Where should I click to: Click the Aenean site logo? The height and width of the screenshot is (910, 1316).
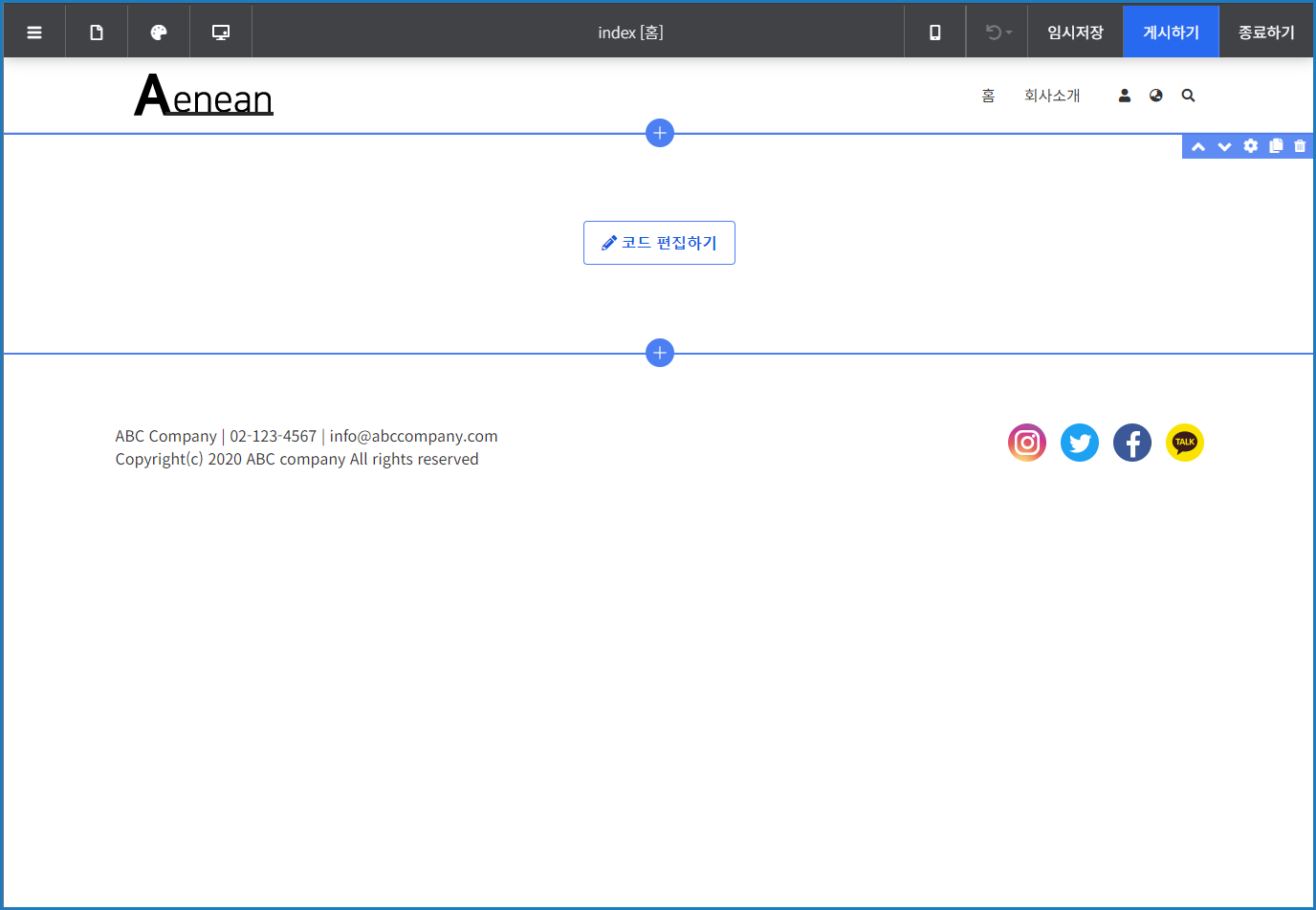click(x=204, y=96)
